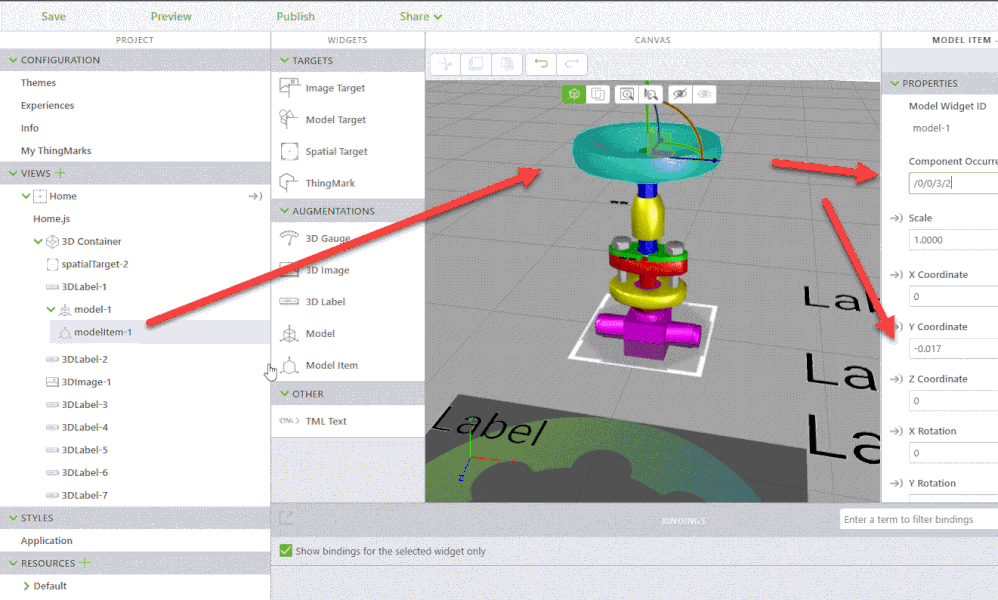Add a new view with the plus icon

[60, 173]
